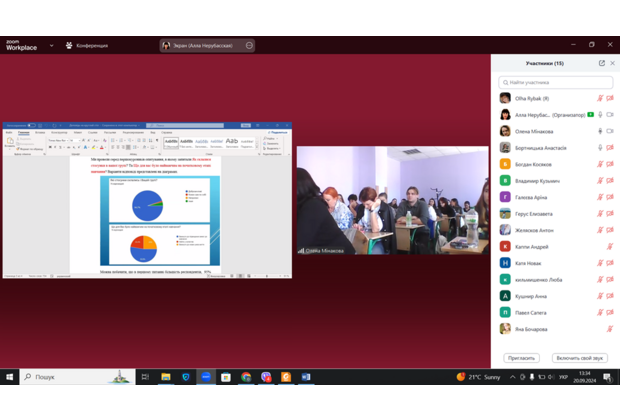Open the Windows Start menu
This screenshot has height=420, width=620.
click(x=9, y=377)
